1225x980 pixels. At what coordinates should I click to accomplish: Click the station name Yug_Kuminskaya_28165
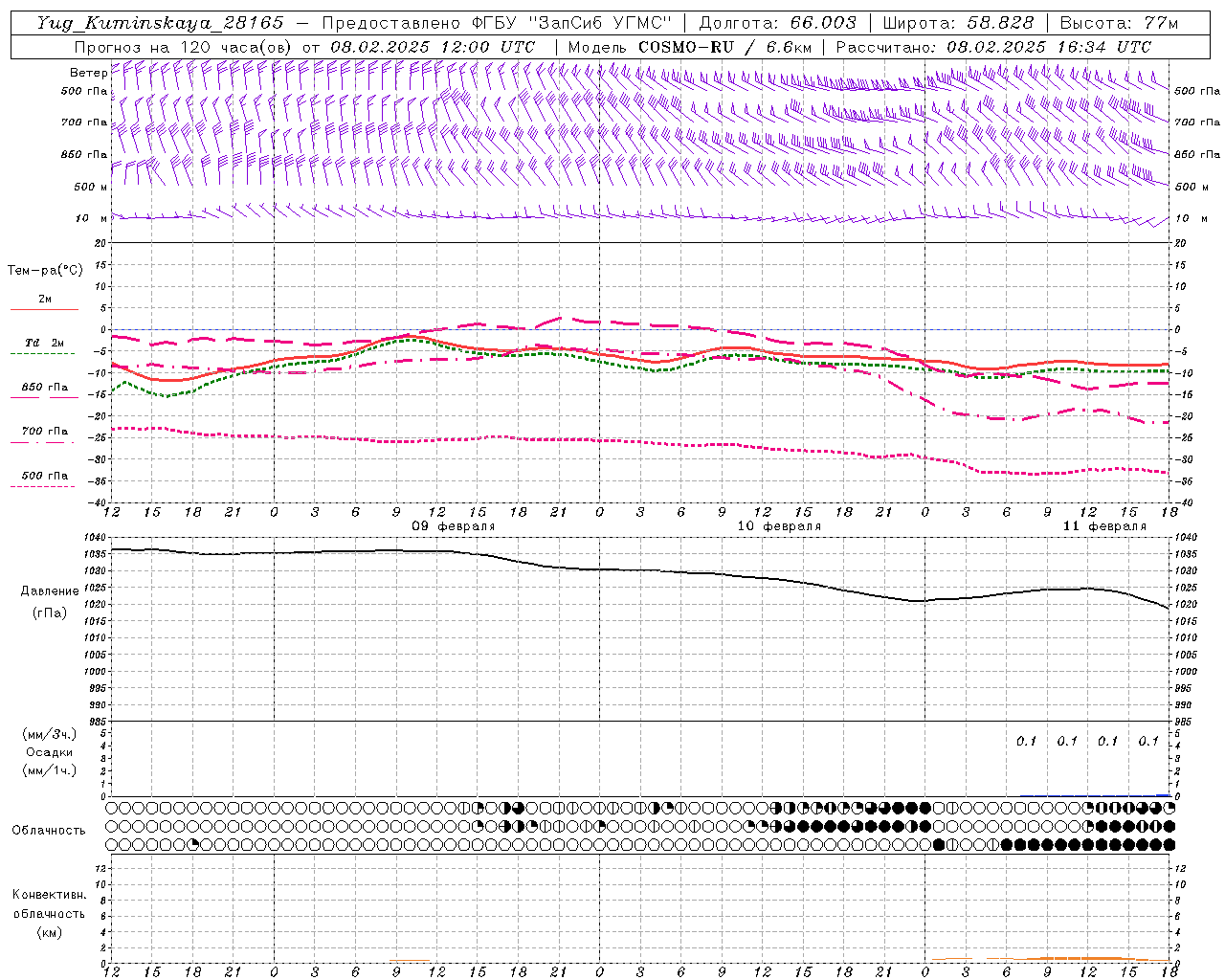161,23
